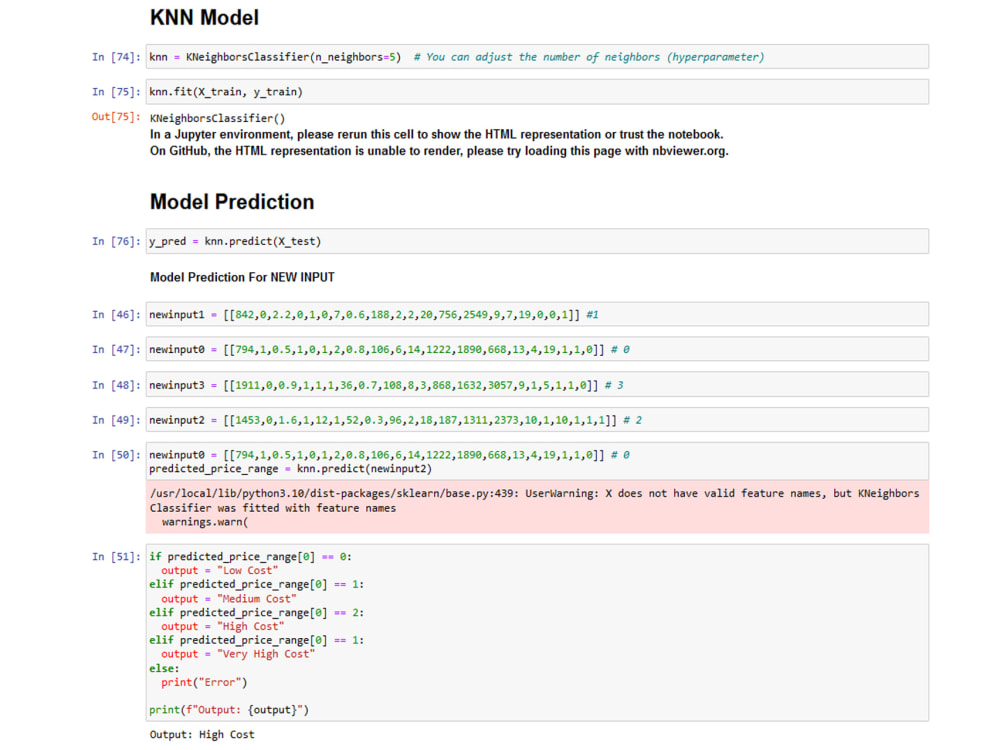Click the "Model Prediction For NEW INPUT" subheading
Image resolution: width=1000 pixels, height=750 pixels.
(235, 277)
